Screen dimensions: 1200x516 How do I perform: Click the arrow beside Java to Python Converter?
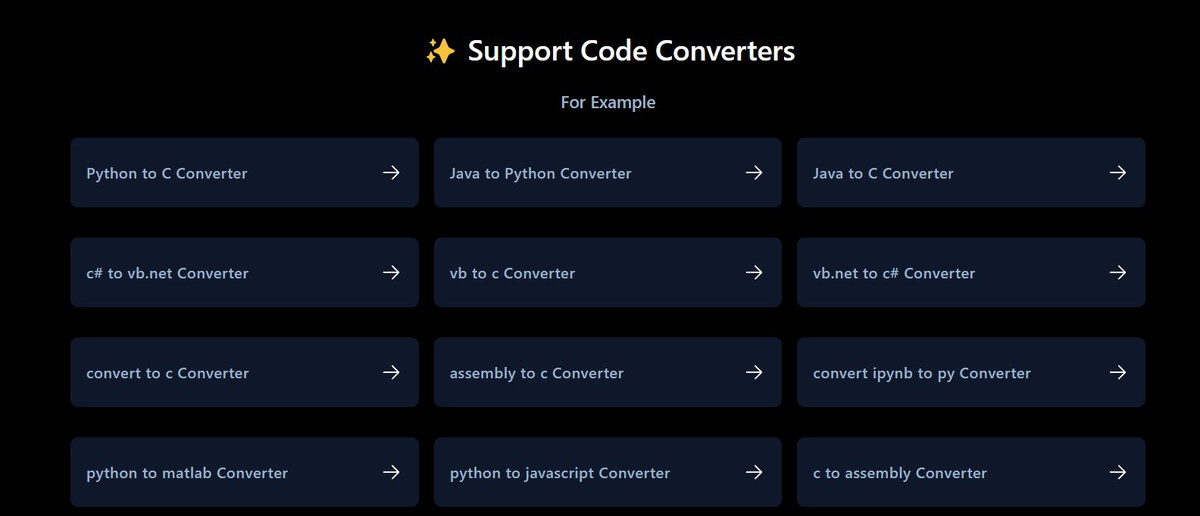coord(754,173)
